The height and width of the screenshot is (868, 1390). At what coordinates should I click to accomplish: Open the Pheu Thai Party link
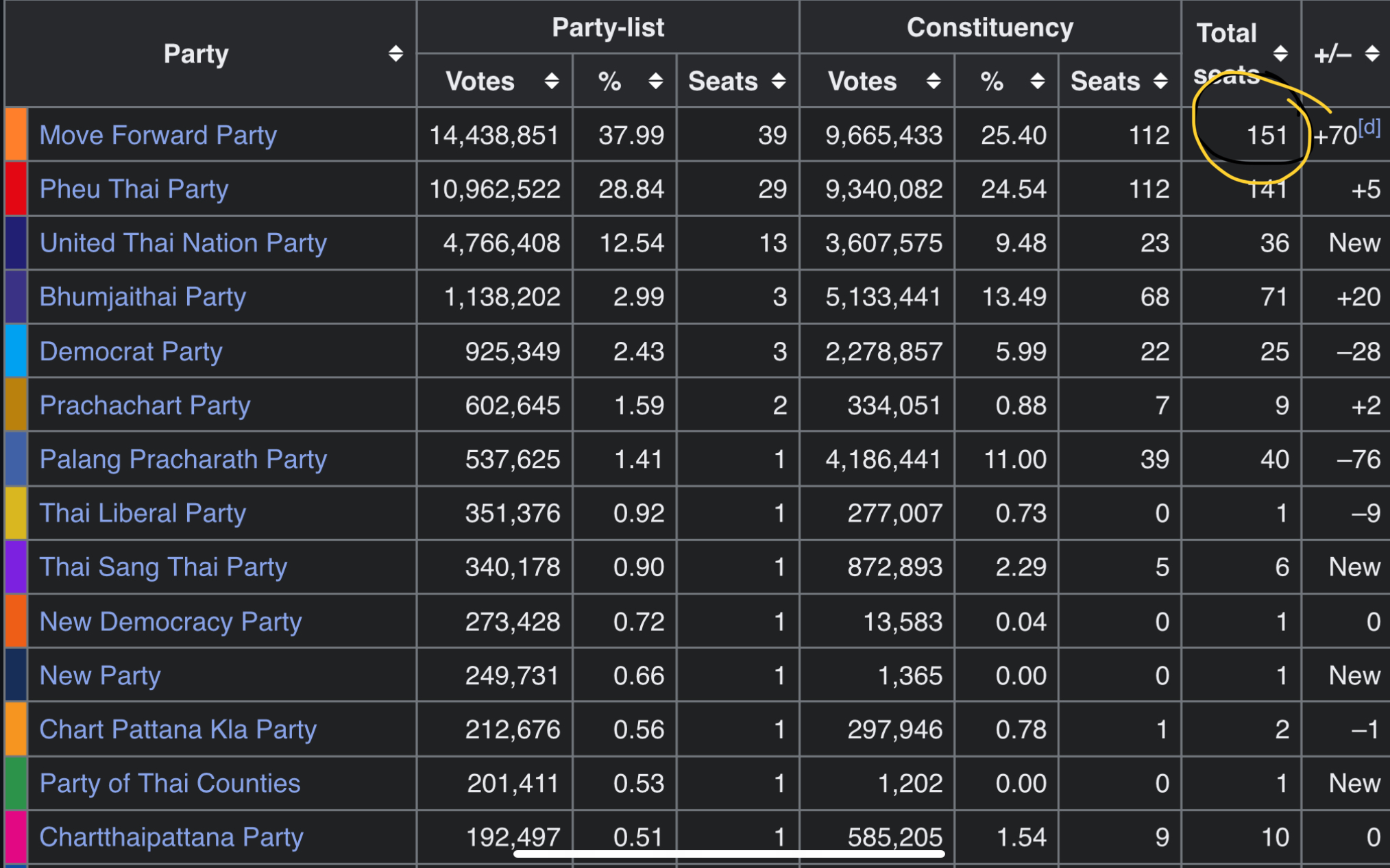point(134,189)
